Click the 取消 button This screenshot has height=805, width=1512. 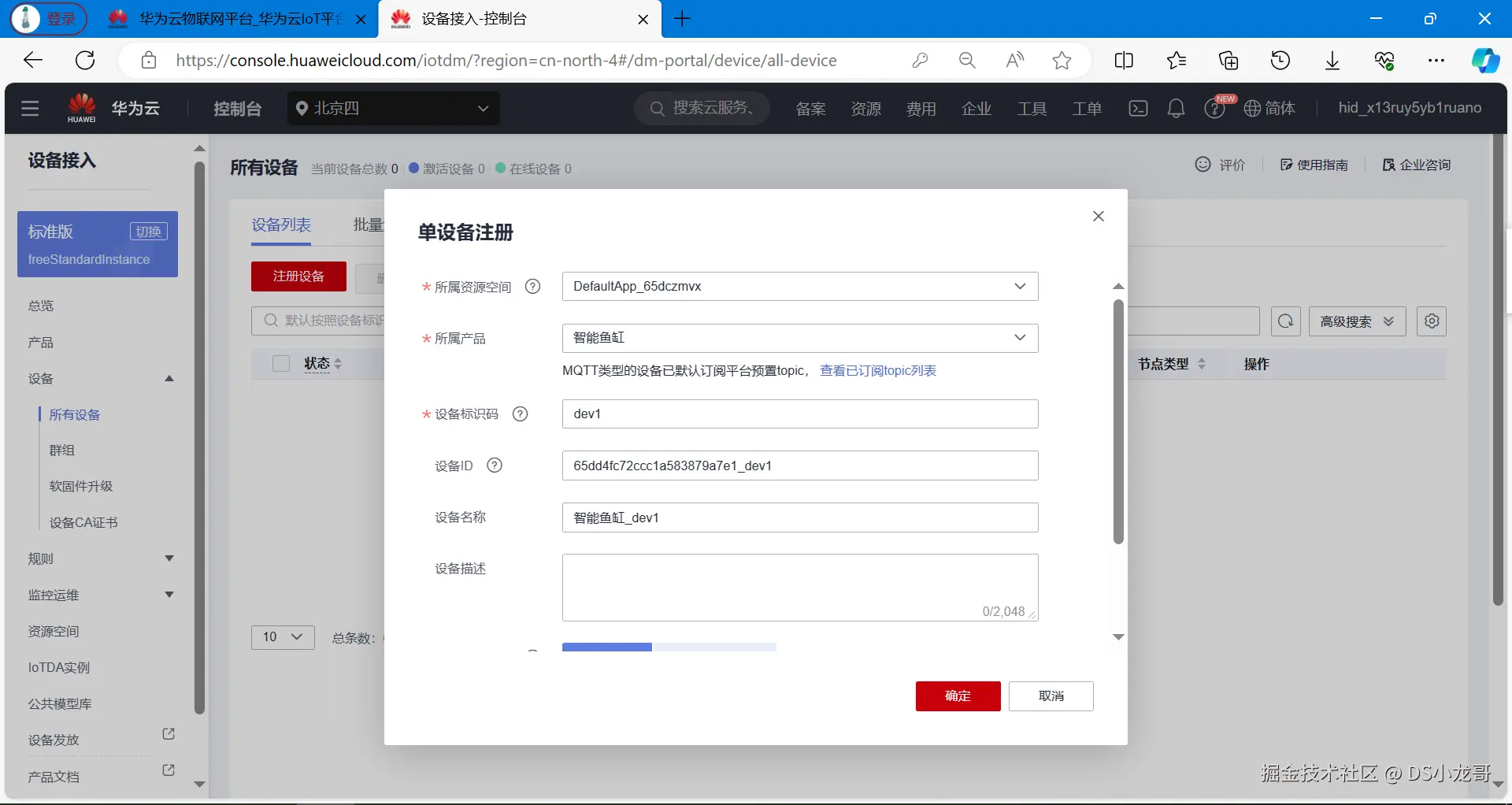click(x=1051, y=696)
